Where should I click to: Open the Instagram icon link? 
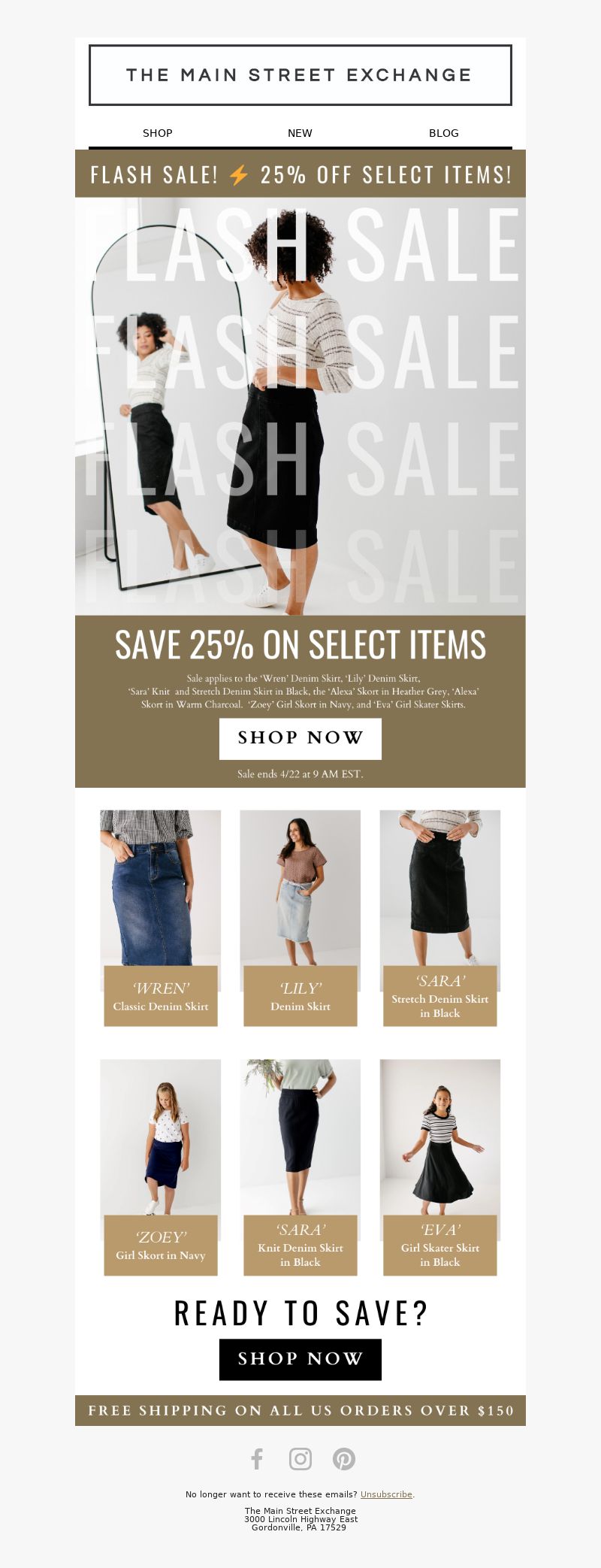300,1459
